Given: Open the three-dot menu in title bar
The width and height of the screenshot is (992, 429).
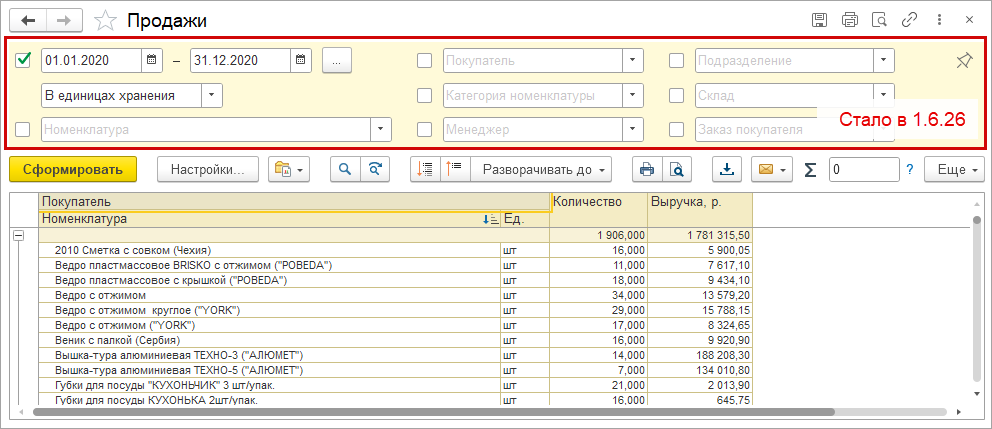Looking at the screenshot, I should click(939, 20).
